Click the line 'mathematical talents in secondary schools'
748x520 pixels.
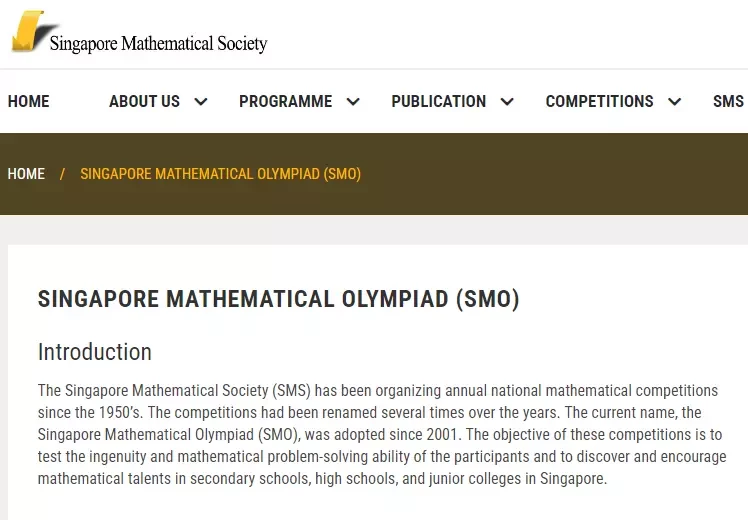[322, 478]
